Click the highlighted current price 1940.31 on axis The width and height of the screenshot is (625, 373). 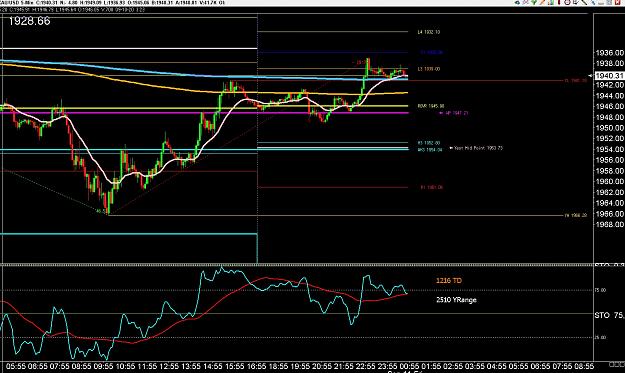(x=609, y=76)
